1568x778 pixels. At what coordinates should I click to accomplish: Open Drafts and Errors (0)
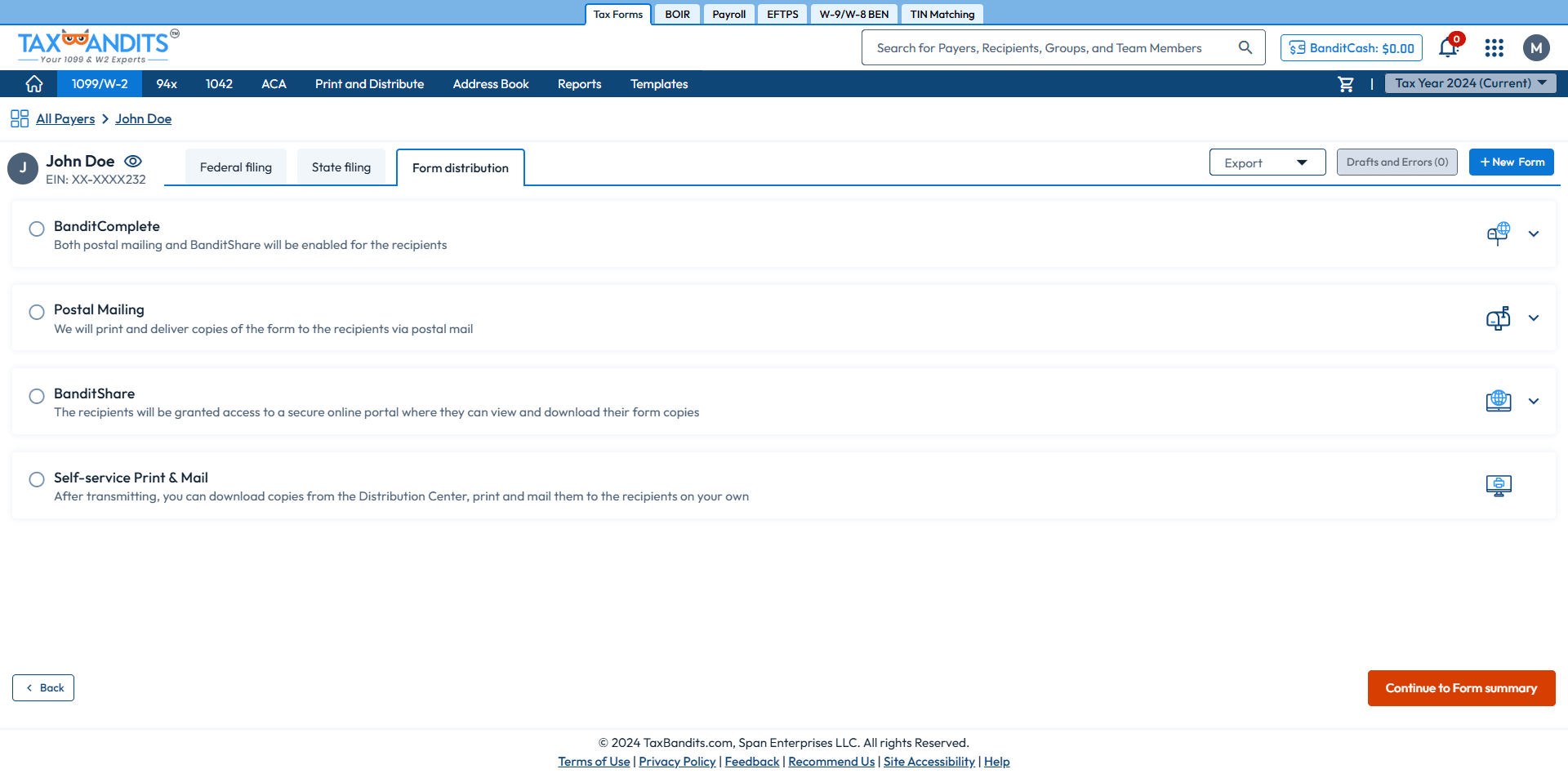coord(1397,162)
